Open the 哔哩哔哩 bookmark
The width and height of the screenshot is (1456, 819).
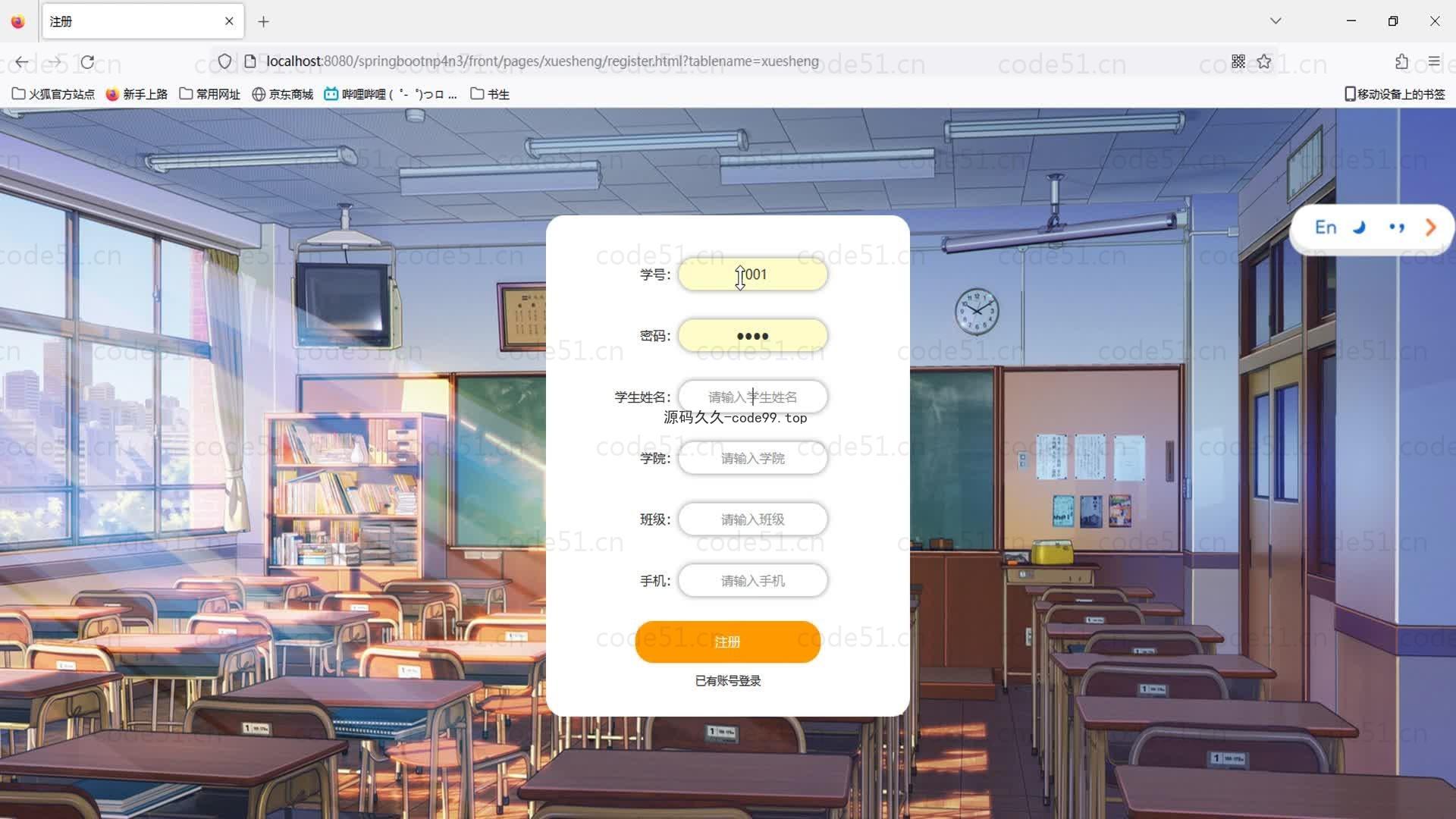tap(391, 94)
